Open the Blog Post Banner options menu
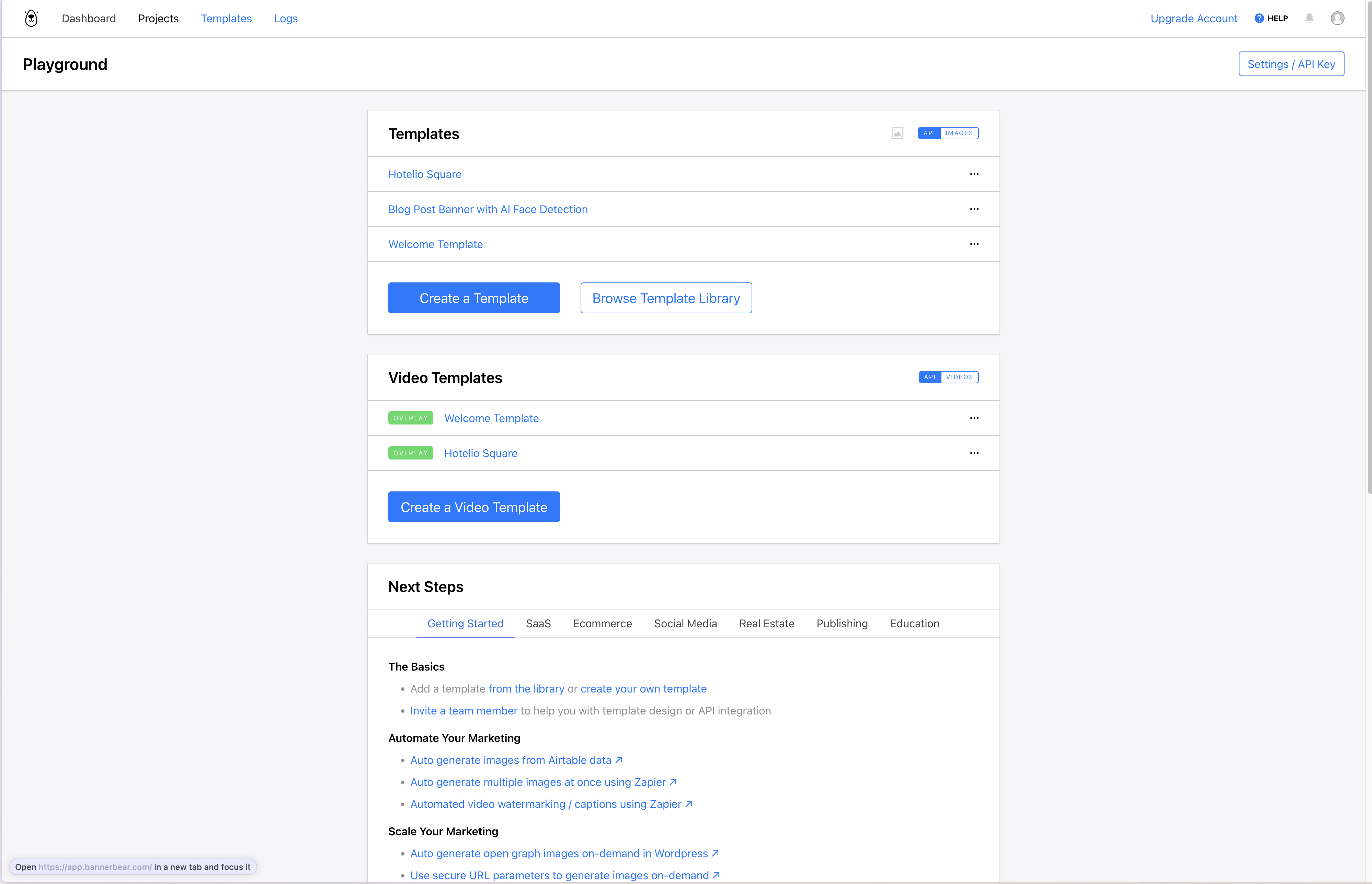 (974, 209)
